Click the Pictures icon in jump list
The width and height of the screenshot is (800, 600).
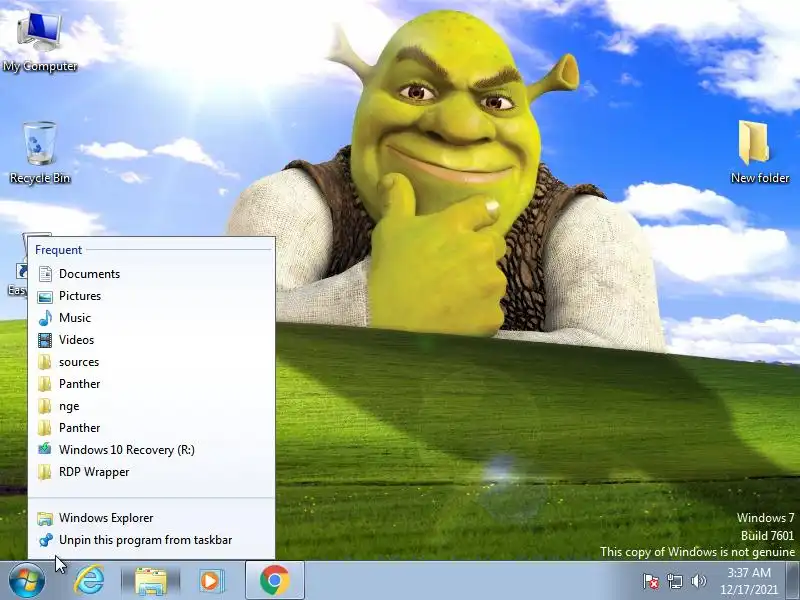pyautogui.click(x=45, y=296)
